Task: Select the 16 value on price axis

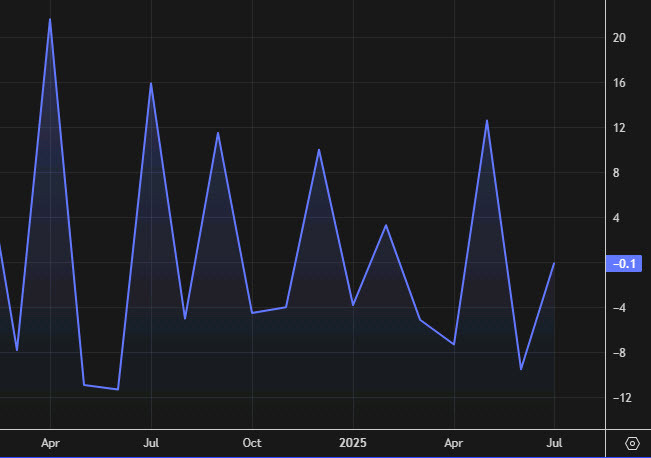Action: [x=619, y=83]
